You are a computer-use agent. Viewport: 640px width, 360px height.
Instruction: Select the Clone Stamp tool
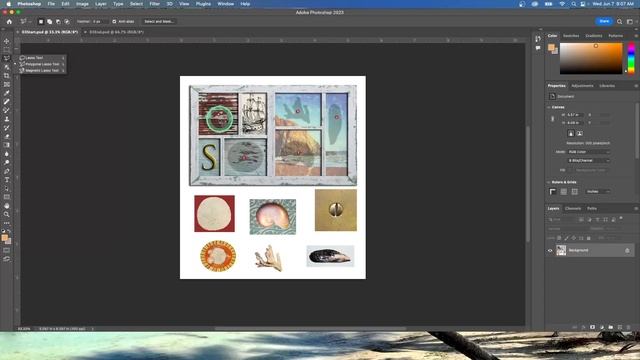pyautogui.click(x=7, y=119)
